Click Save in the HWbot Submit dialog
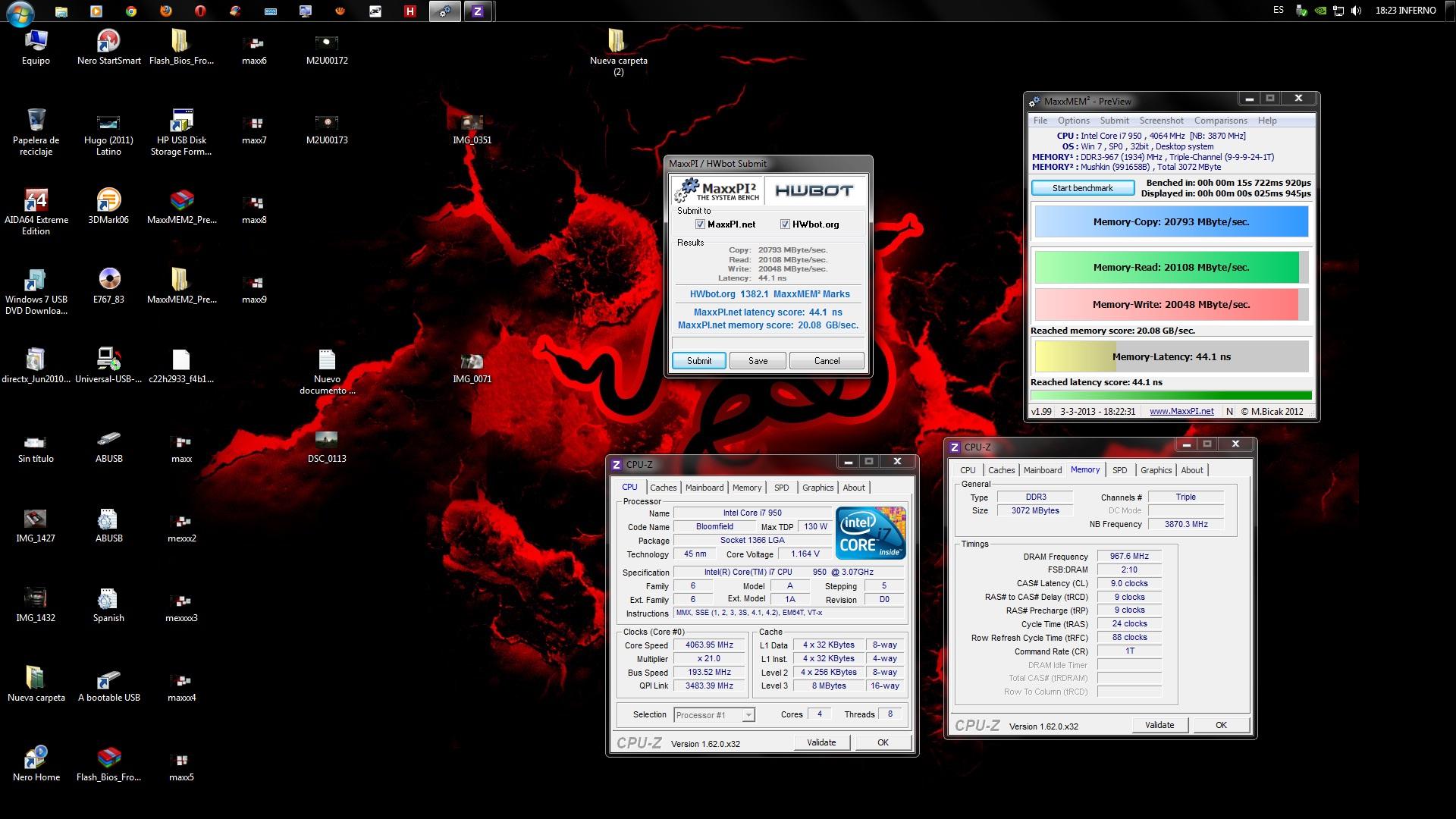 [758, 361]
